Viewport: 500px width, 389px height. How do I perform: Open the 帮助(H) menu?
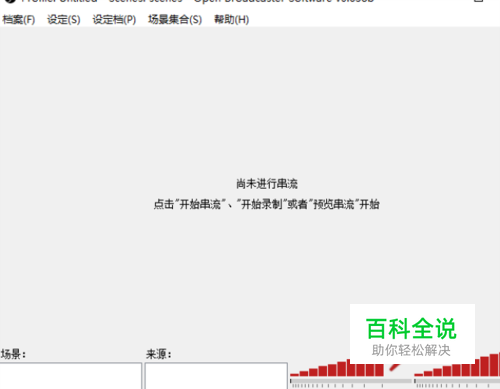[x=231, y=20]
